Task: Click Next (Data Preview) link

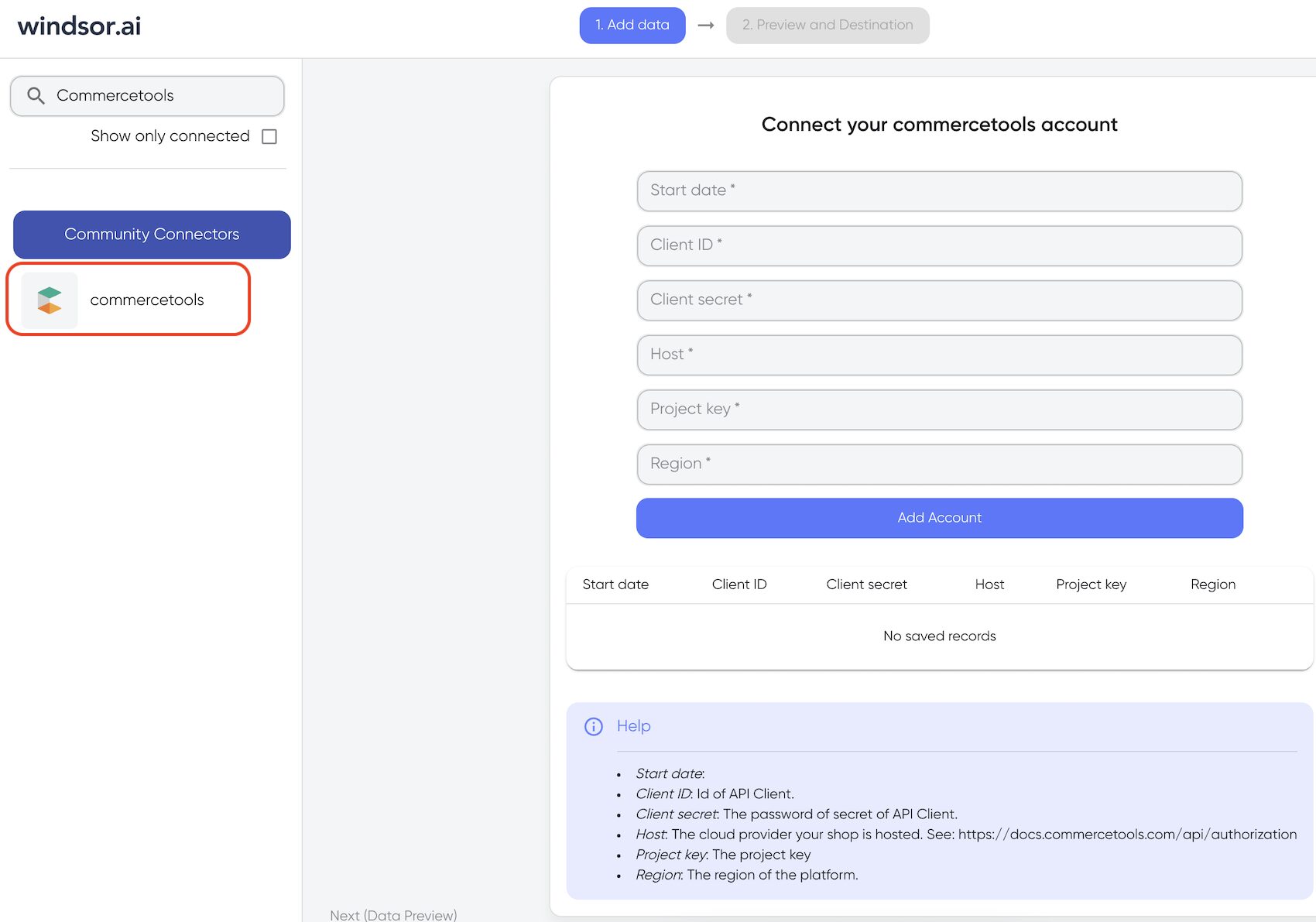Action: 393,915
